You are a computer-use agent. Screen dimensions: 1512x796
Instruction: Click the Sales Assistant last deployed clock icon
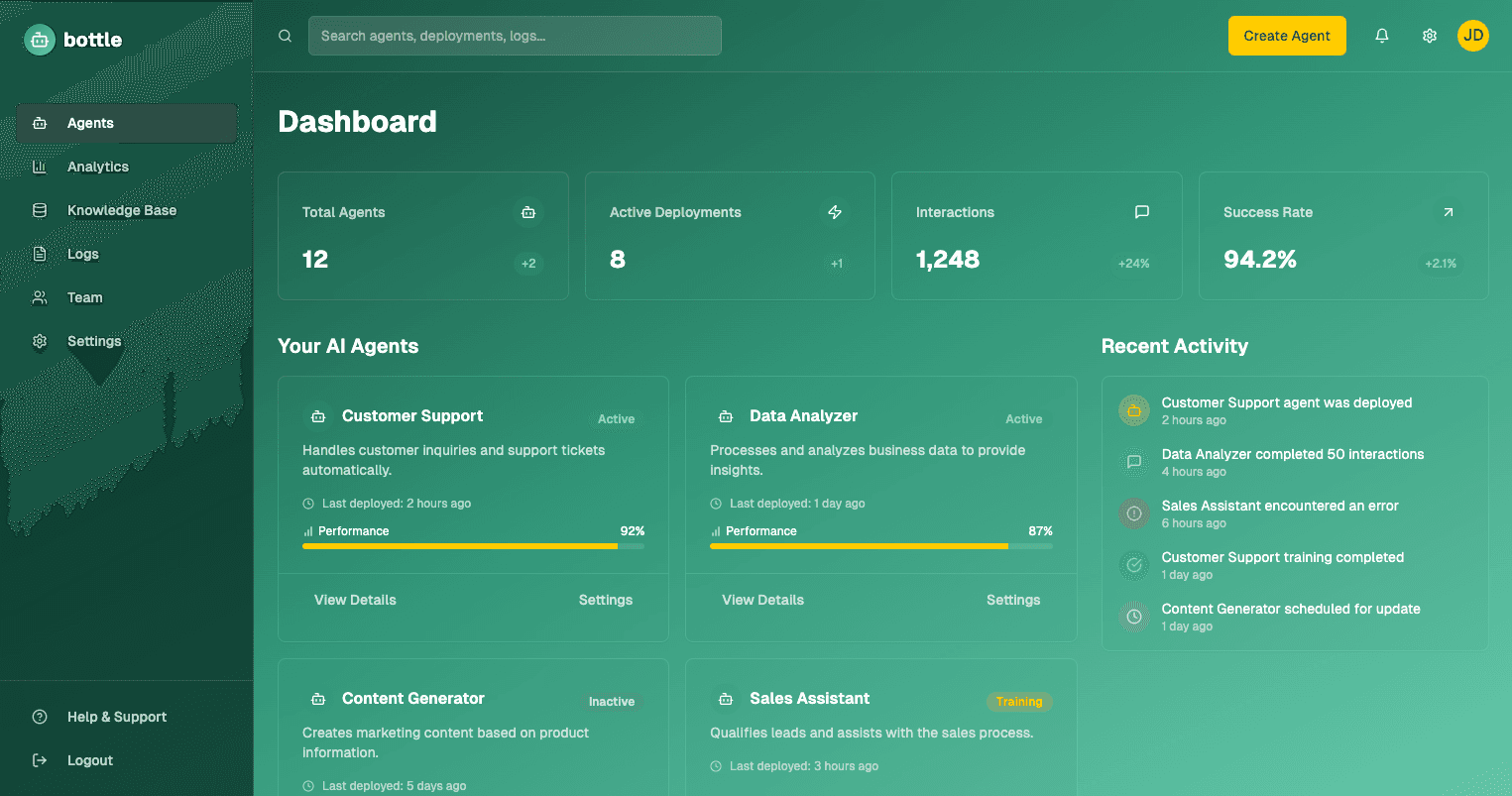coord(716,766)
